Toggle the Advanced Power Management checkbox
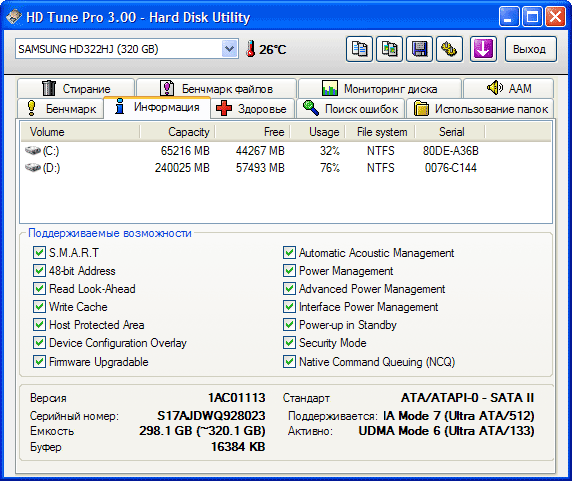 coord(289,288)
